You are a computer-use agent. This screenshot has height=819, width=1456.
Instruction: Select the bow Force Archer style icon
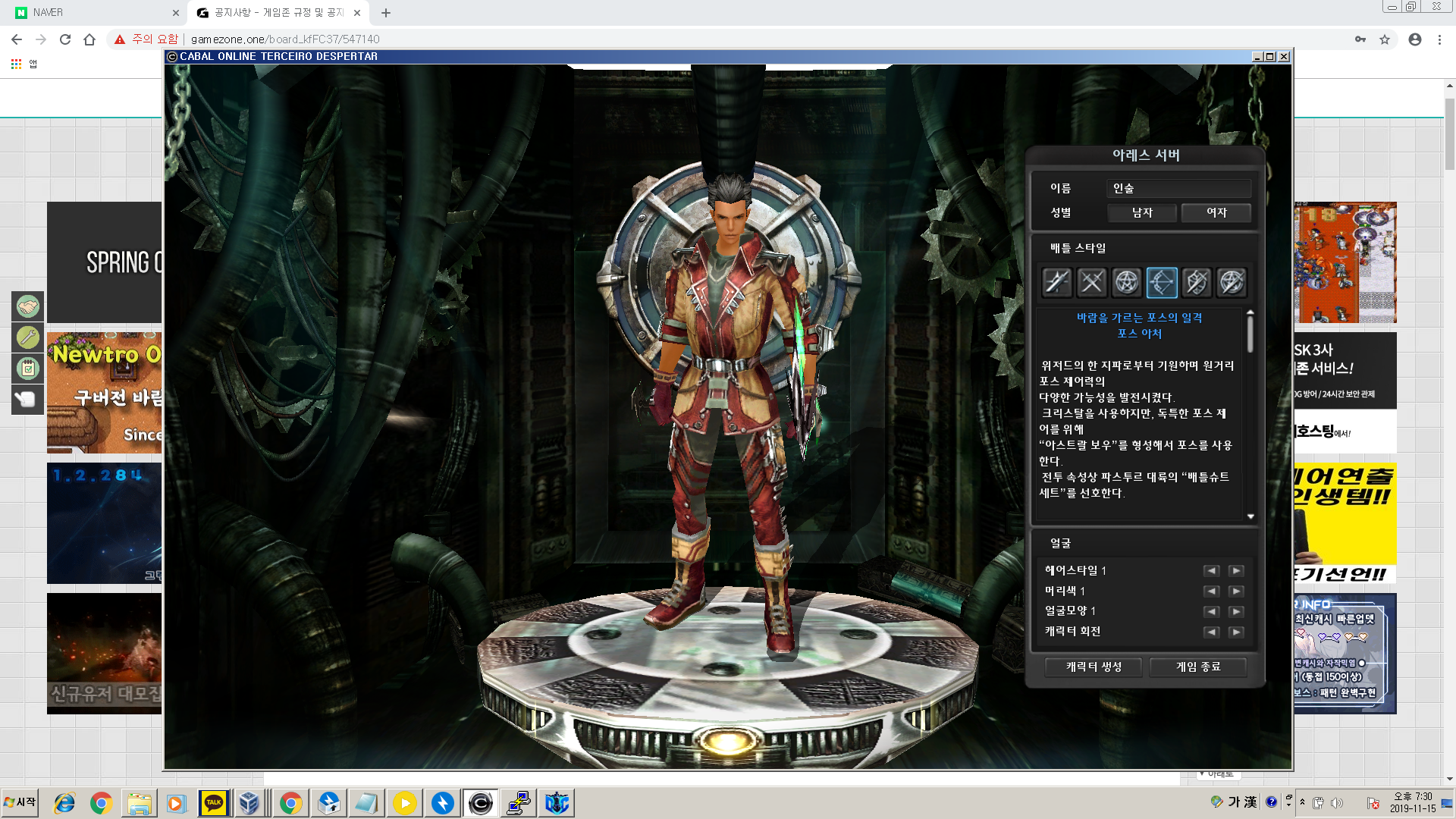(1162, 282)
